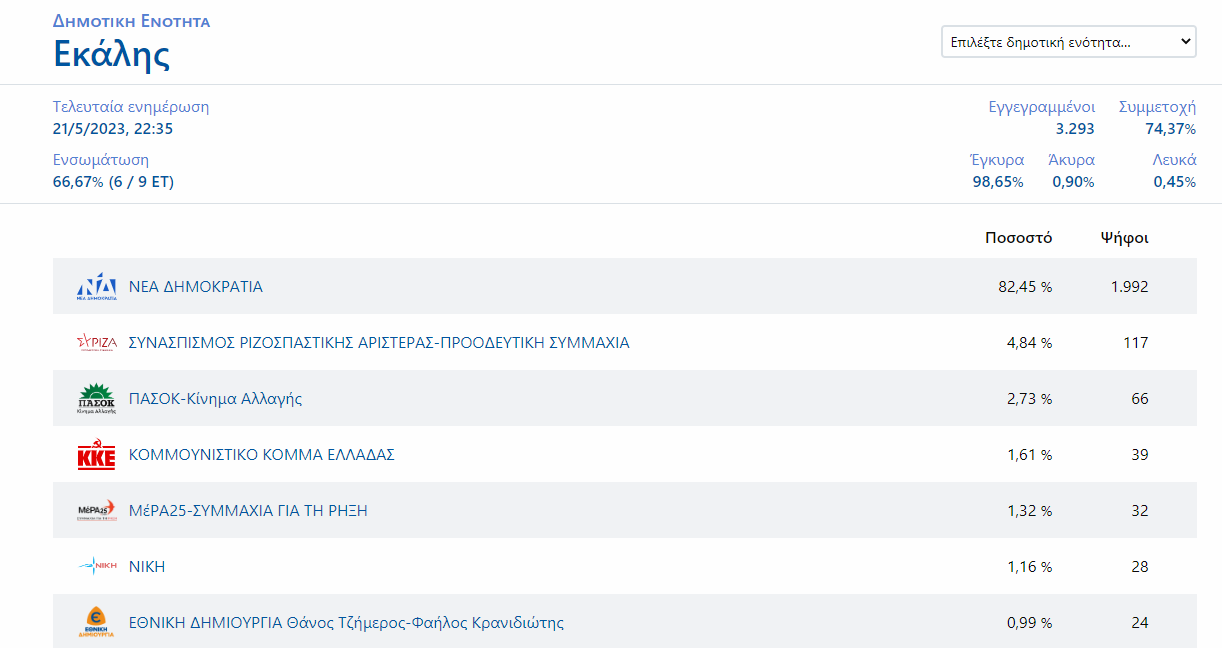The image size is (1222, 648).
Task: Select the 32 votes value
Action: coord(1140,510)
